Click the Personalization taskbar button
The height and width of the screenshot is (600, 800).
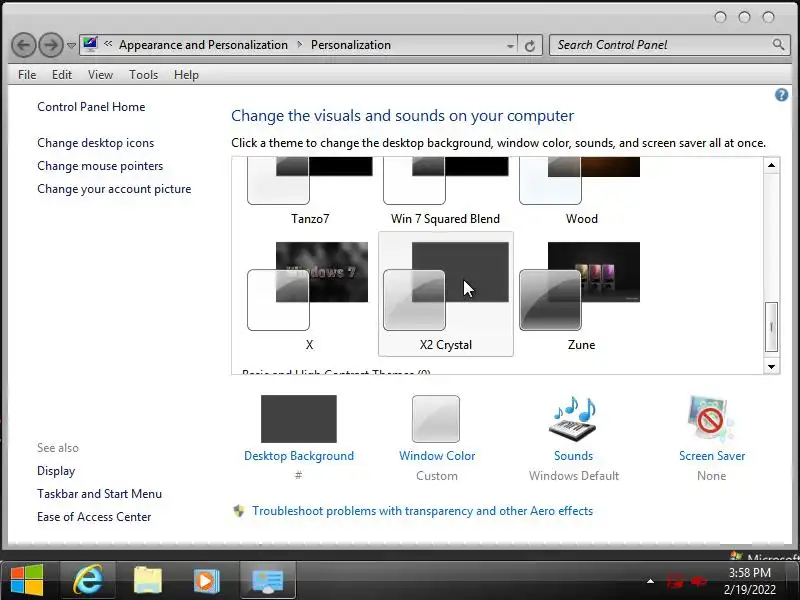coord(268,580)
